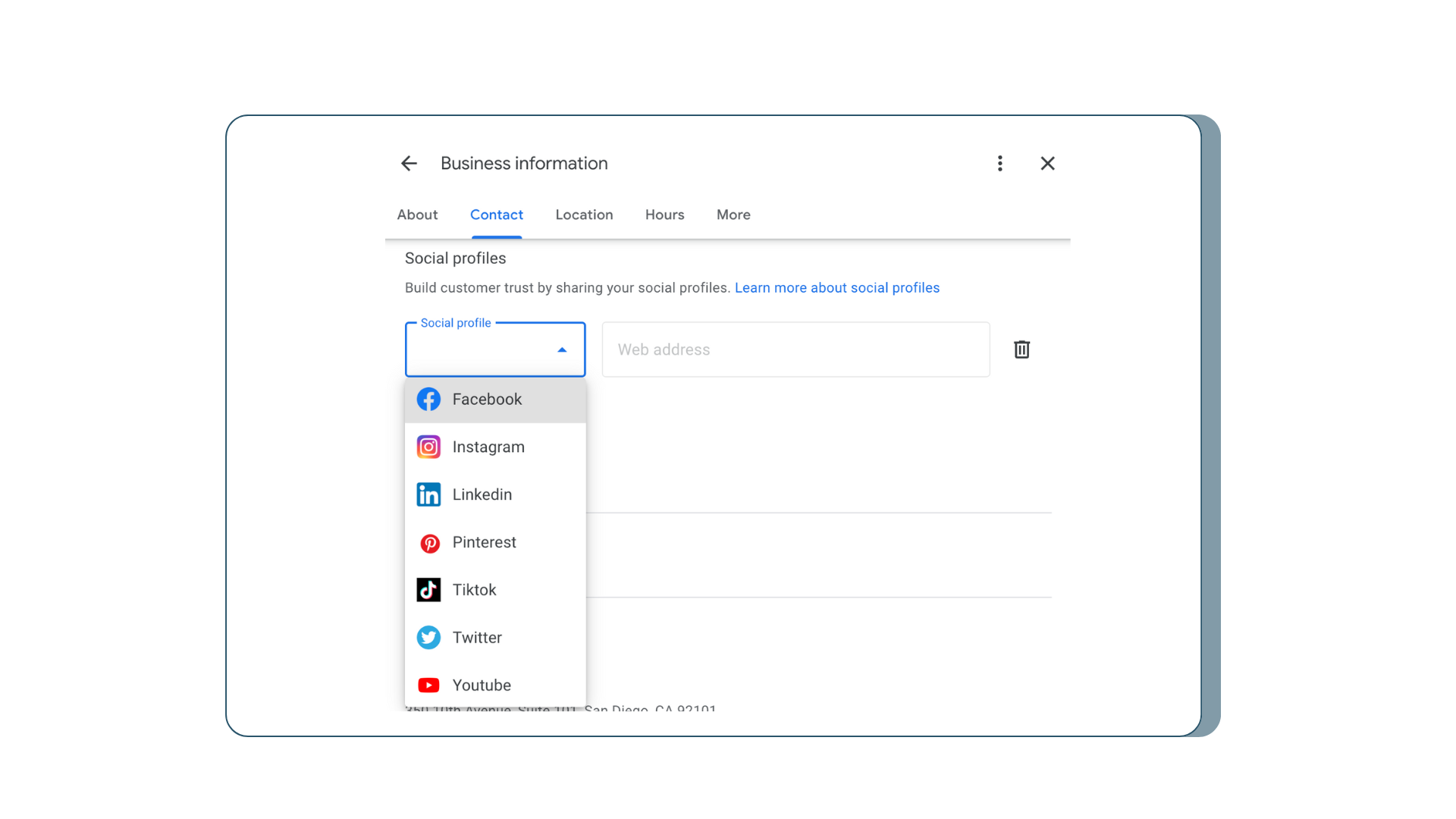The height and width of the screenshot is (819, 1456).
Task: Select Tiktok as the social profile
Action: (x=495, y=590)
